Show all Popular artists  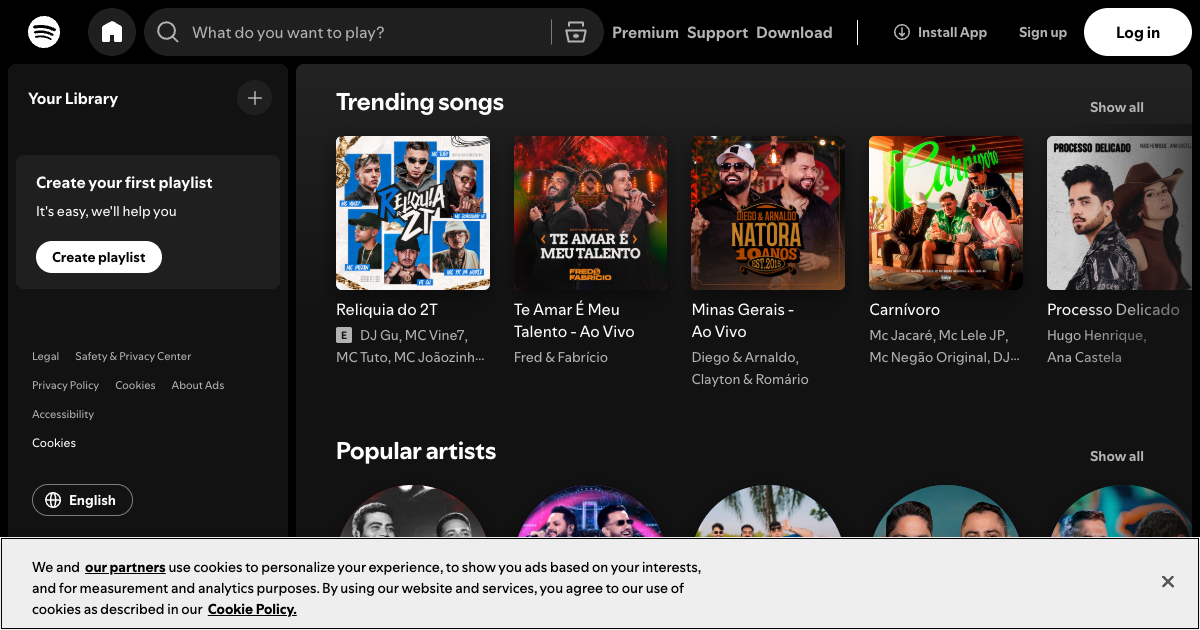[x=1116, y=456]
